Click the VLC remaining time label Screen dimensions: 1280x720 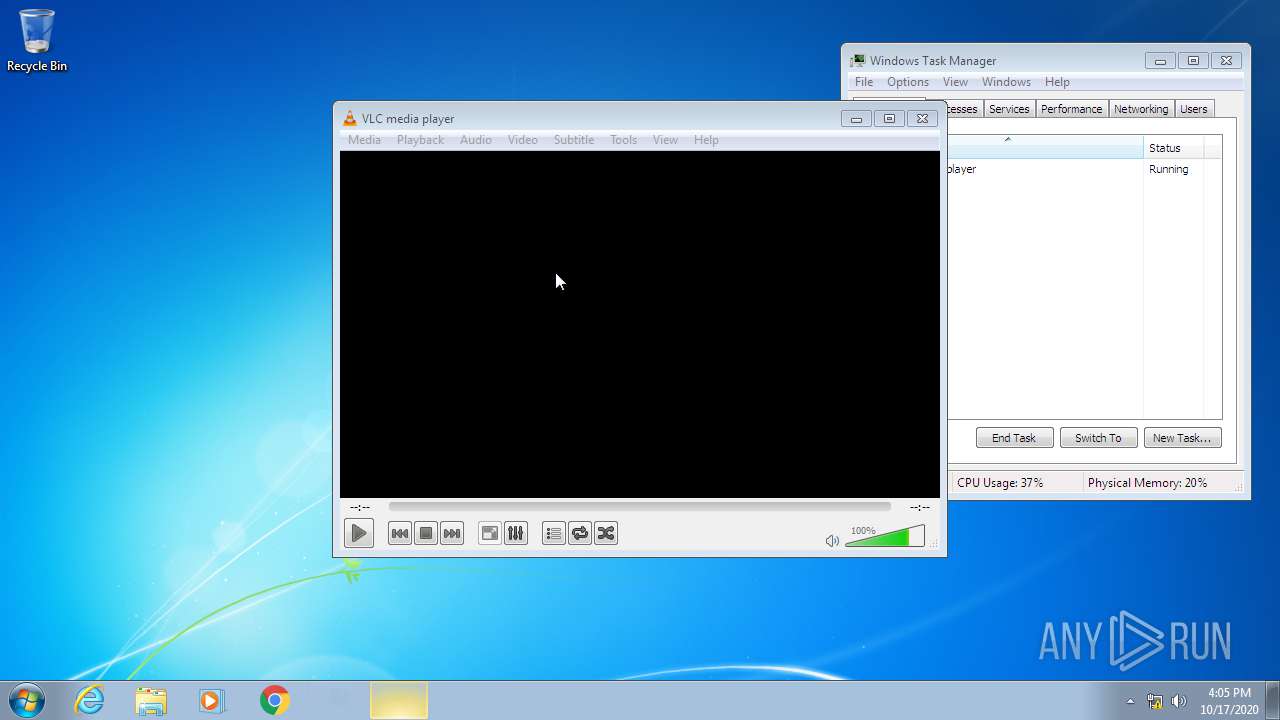919,508
